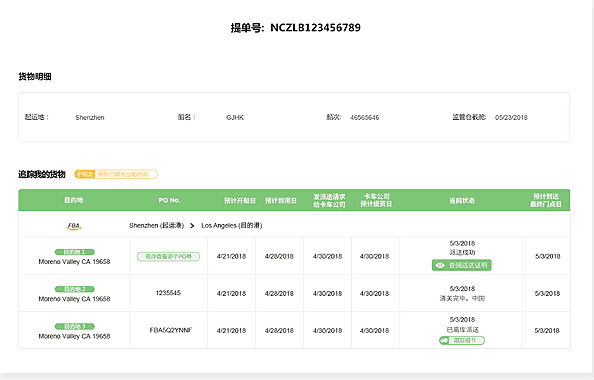Open the green view delivery proof button
This screenshot has height=380, width=594.
pyautogui.click(x=462, y=265)
